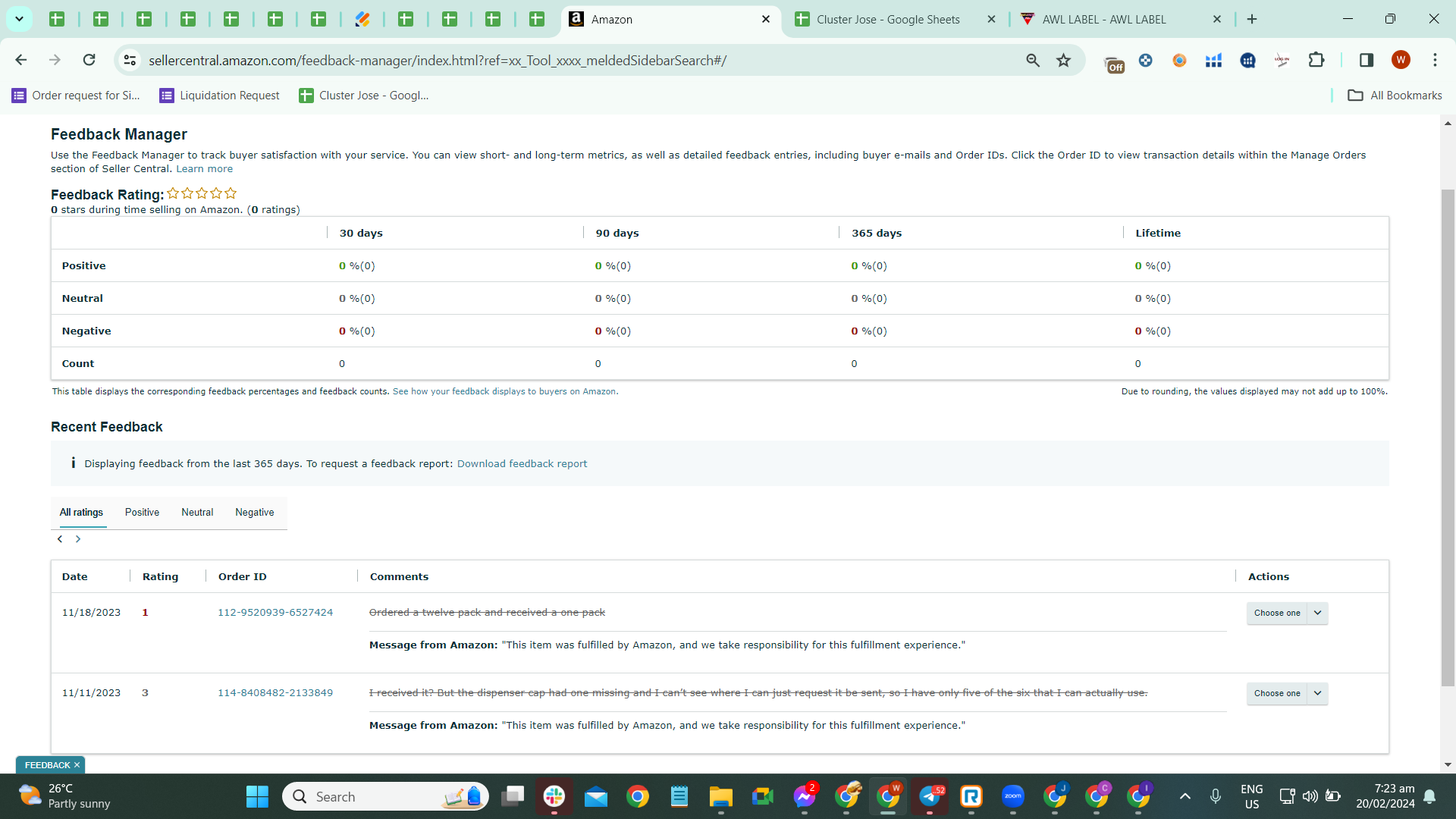Open 'See how your feedback displays' link
The width and height of the screenshot is (1456, 819).
coord(505,391)
